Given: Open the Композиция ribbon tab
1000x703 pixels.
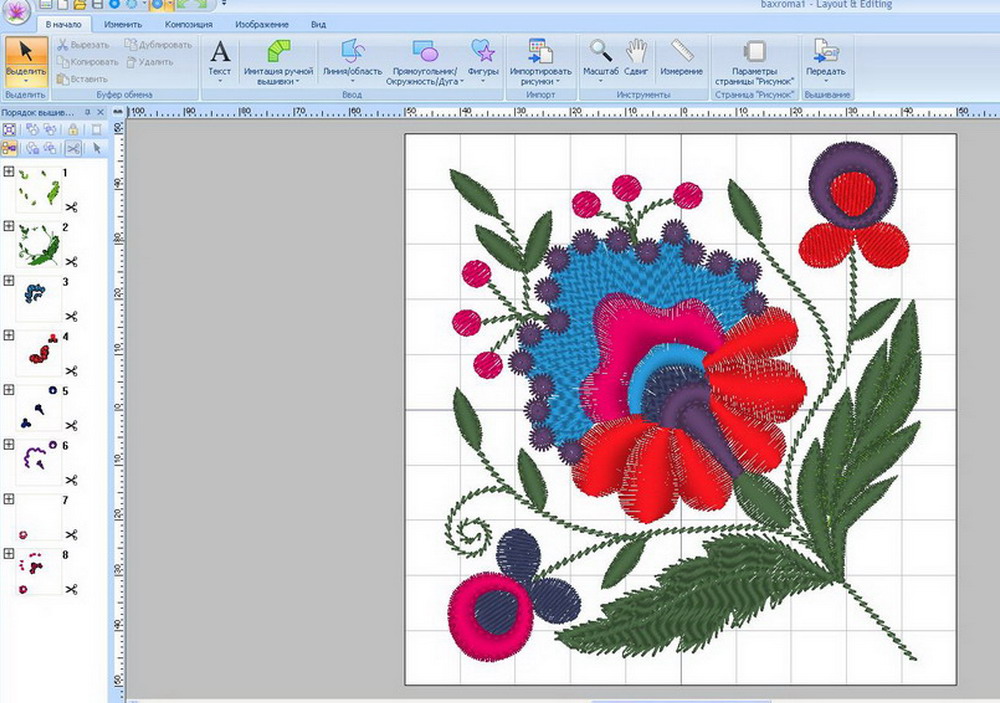Looking at the screenshot, I should (x=188, y=24).
